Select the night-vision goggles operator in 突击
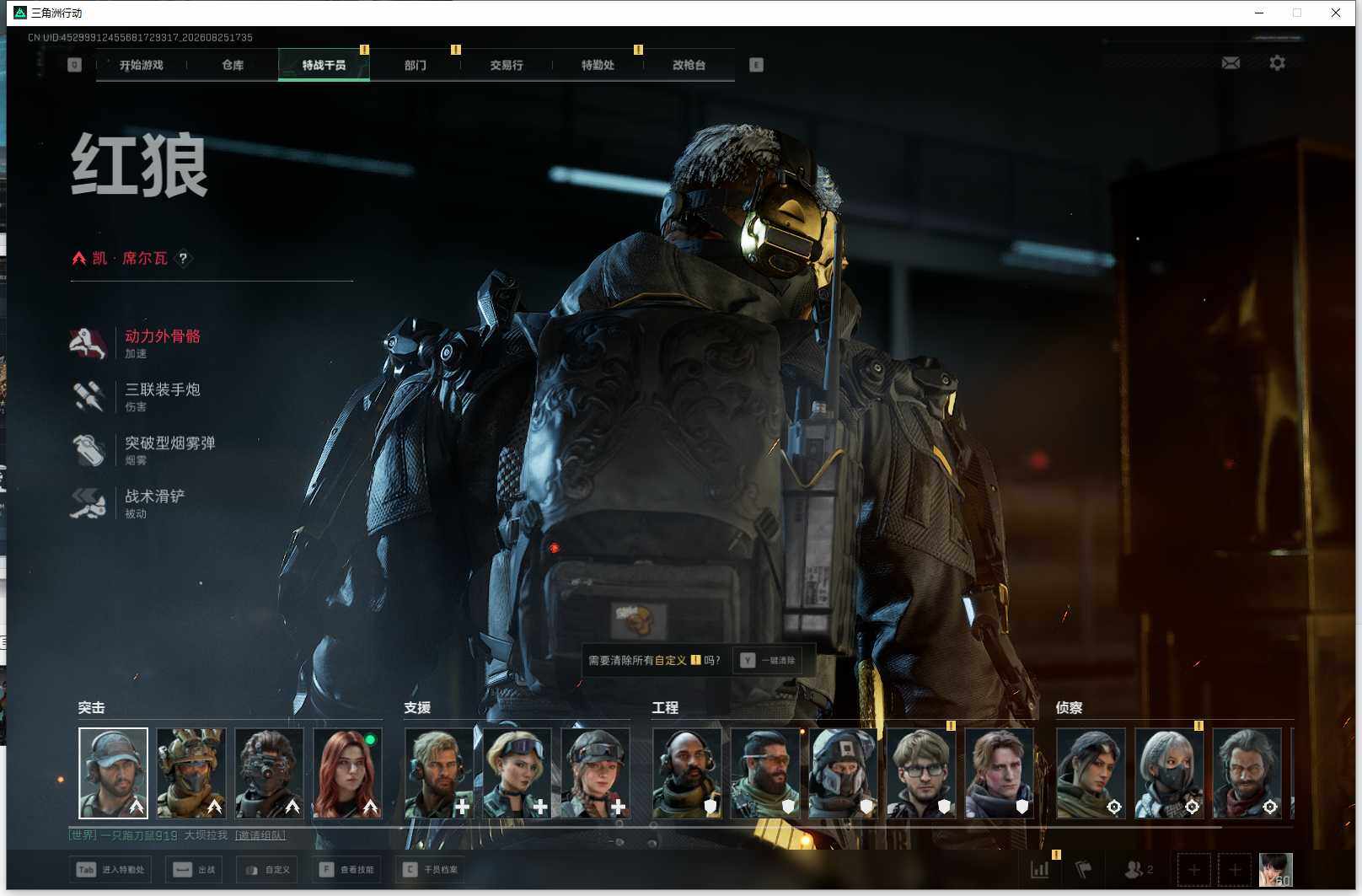 click(269, 773)
